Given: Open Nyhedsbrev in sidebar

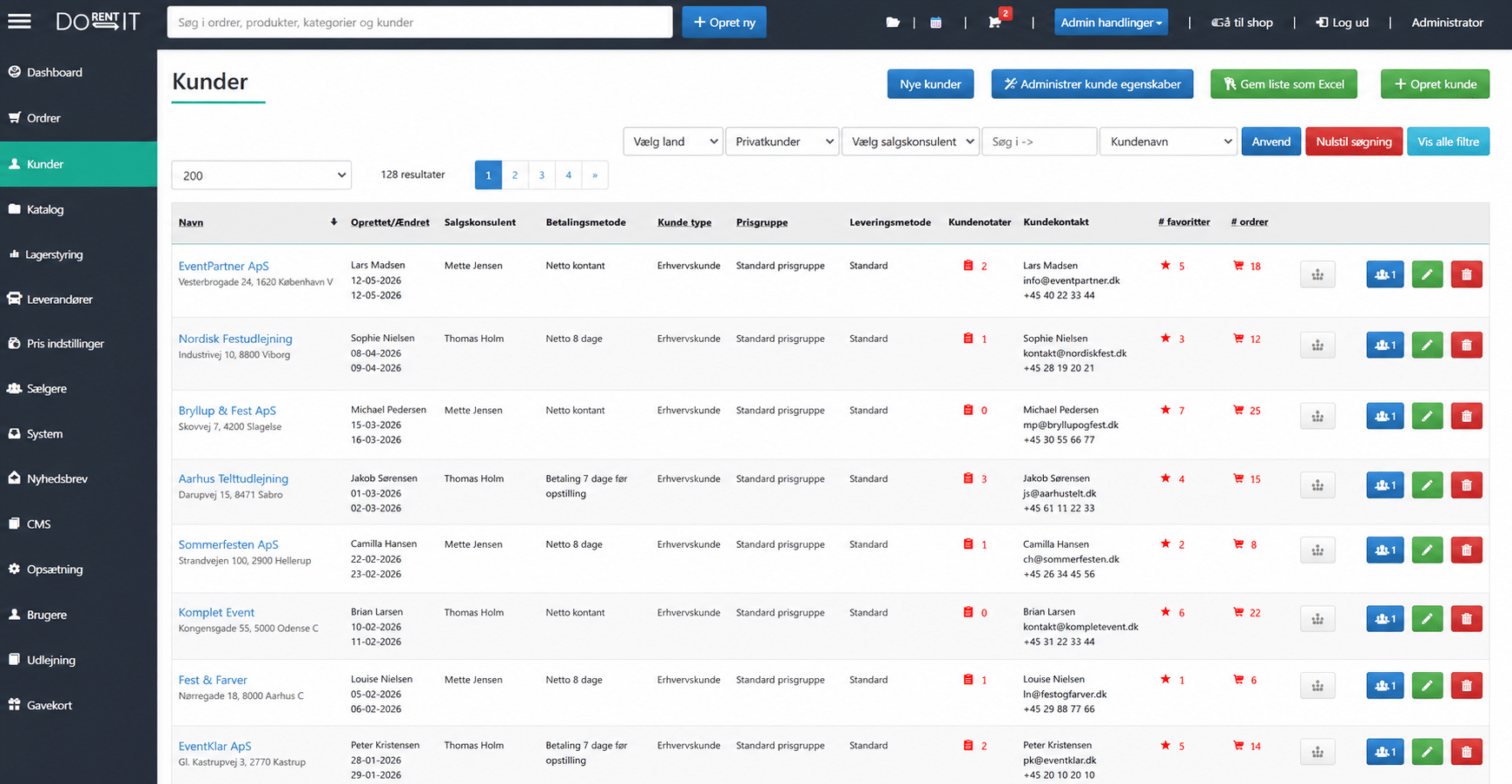Looking at the screenshot, I should click(x=56, y=478).
